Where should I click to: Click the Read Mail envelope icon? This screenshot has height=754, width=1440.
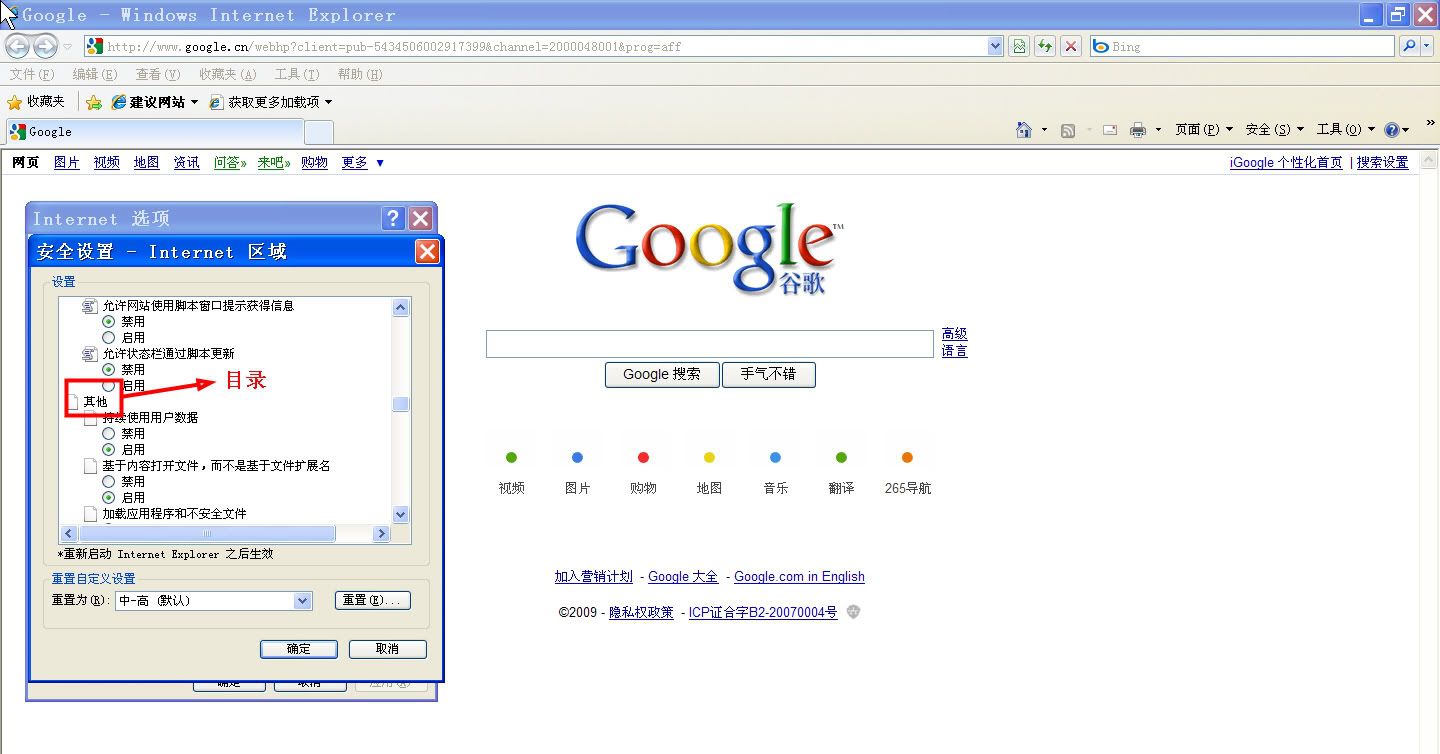click(x=1110, y=130)
